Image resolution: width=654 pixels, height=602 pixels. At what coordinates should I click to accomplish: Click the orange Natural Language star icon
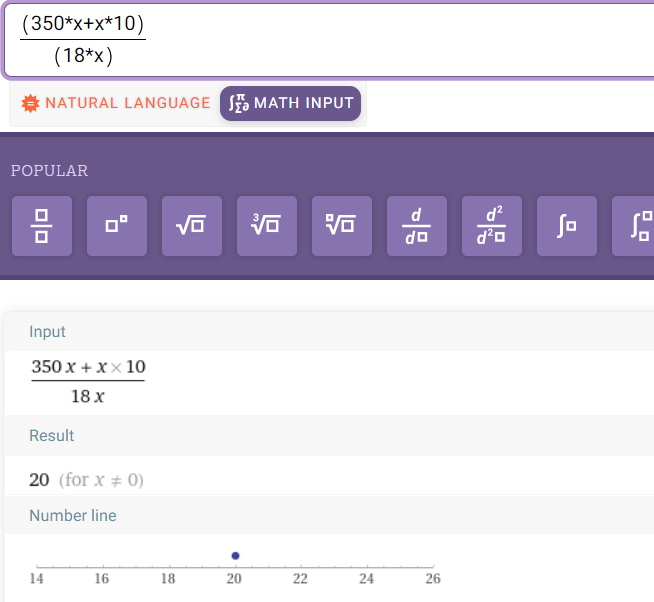pyautogui.click(x=30, y=103)
